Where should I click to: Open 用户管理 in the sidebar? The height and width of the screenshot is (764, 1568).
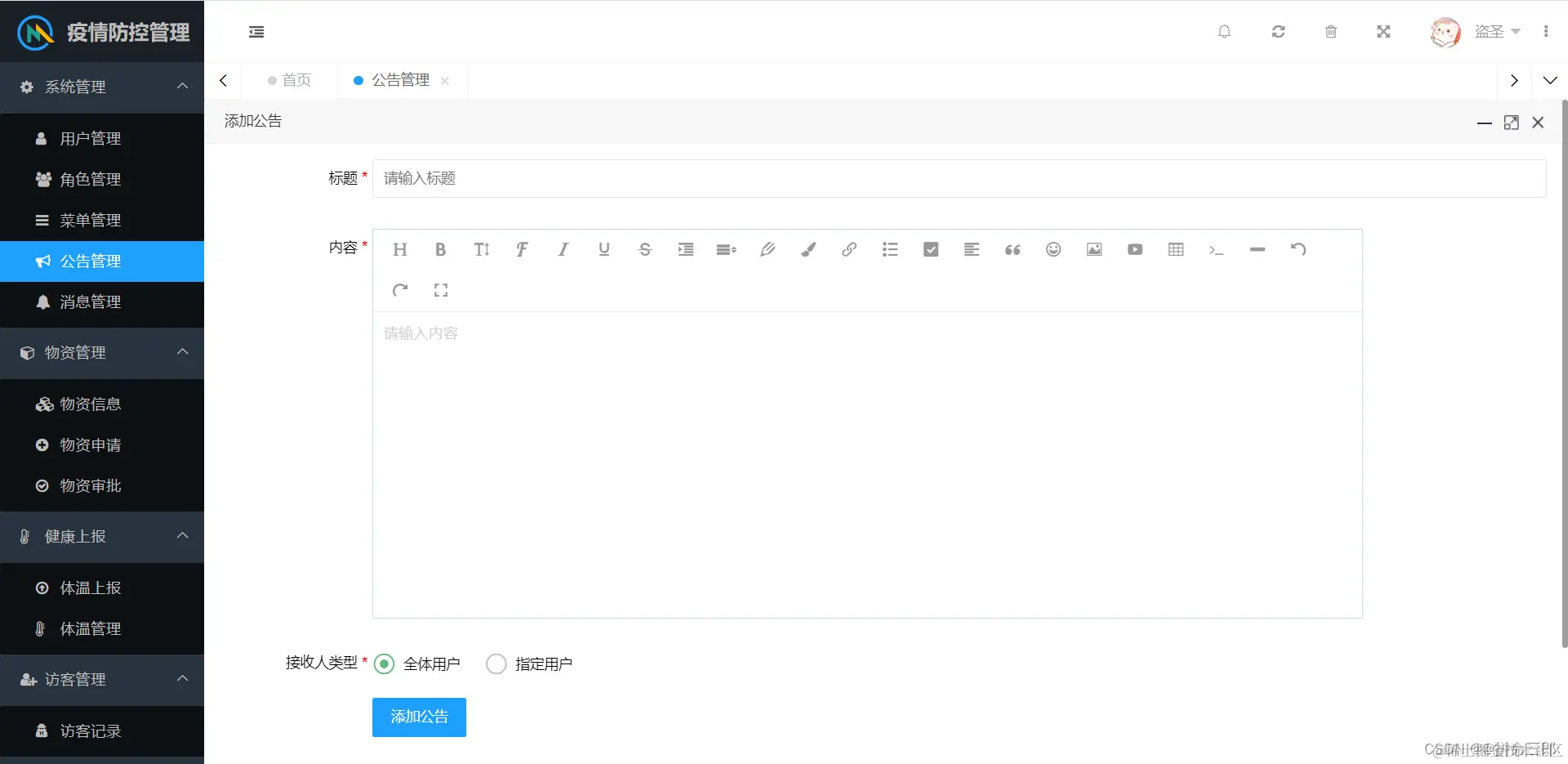point(102,139)
